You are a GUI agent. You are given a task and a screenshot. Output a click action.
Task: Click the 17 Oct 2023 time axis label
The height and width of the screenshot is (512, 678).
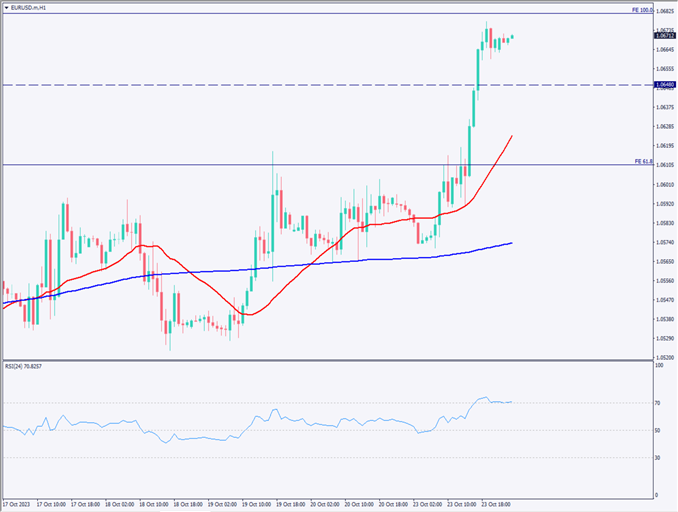click(x=20, y=503)
